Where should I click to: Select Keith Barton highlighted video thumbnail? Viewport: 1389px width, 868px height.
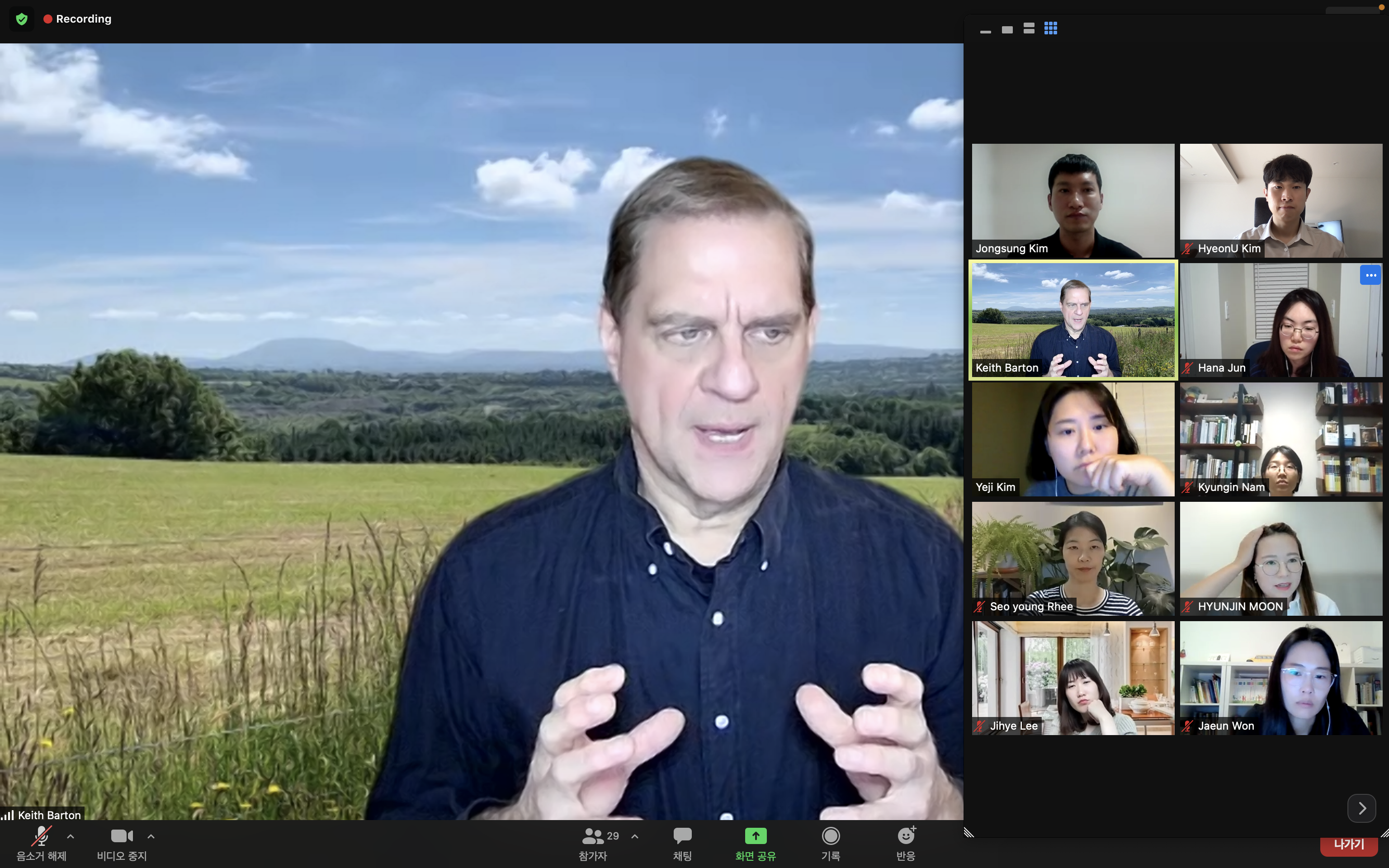[1073, 320]
